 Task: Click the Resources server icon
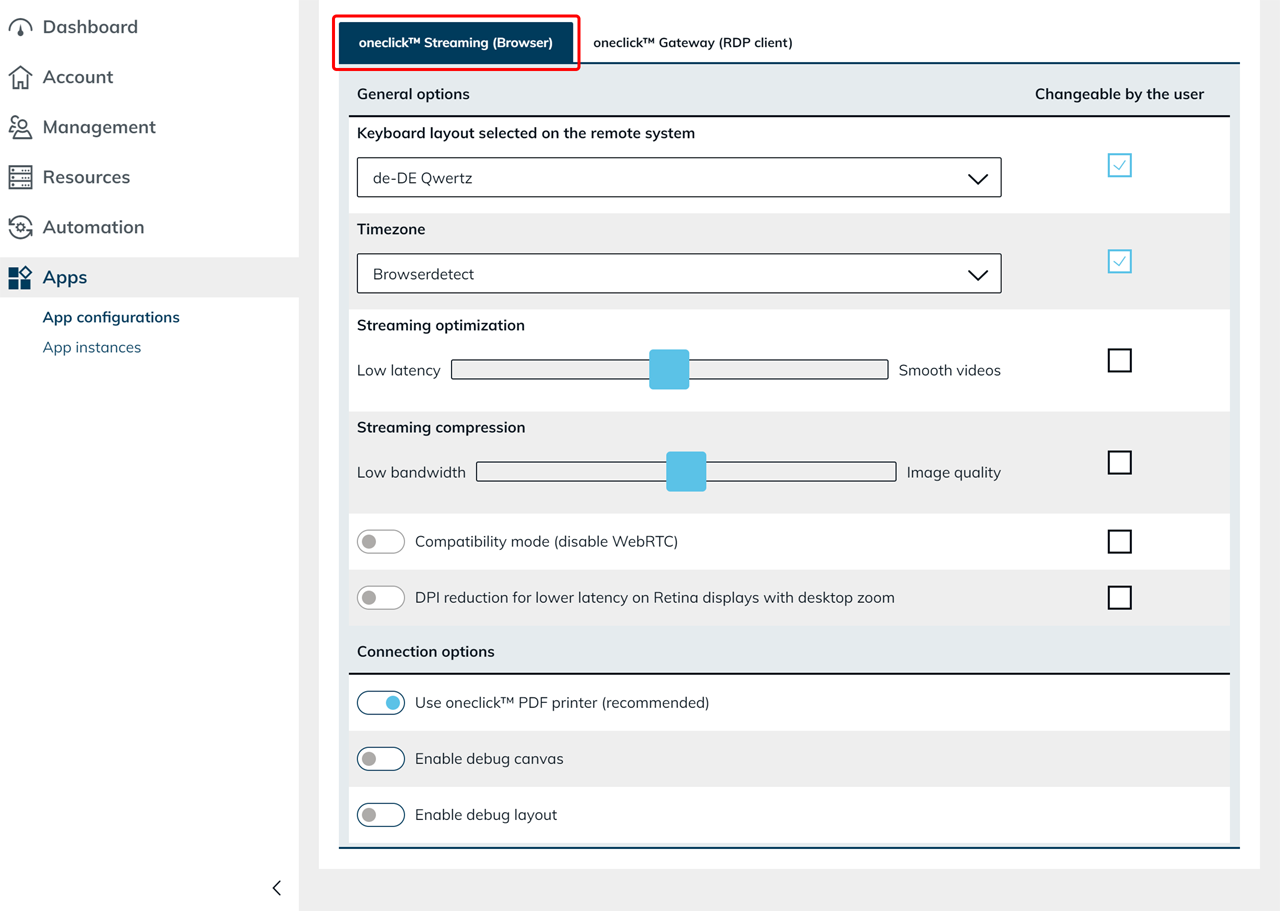20,177
